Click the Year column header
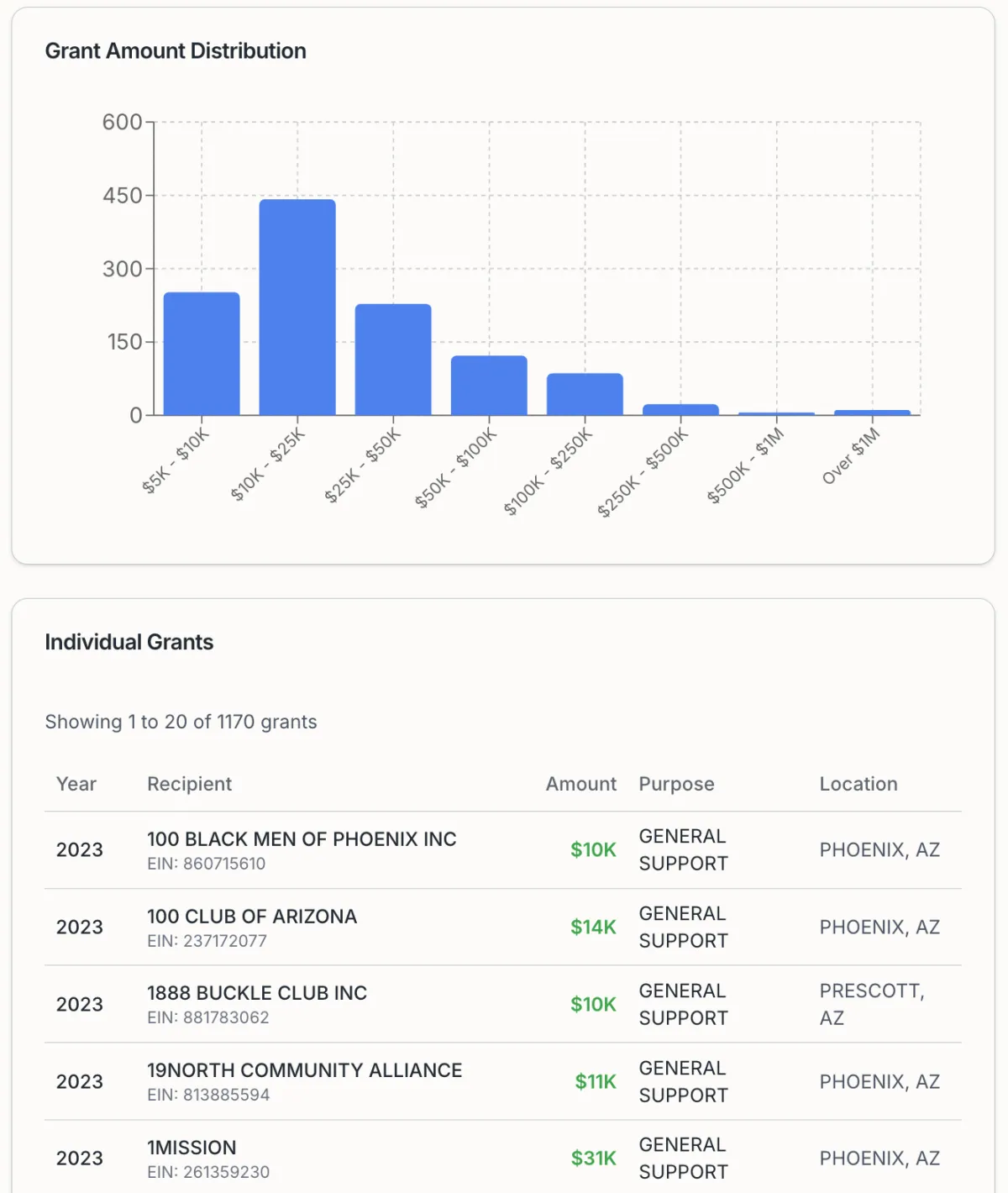This screenshot has width=1008, height=1193. pos(76,784)
